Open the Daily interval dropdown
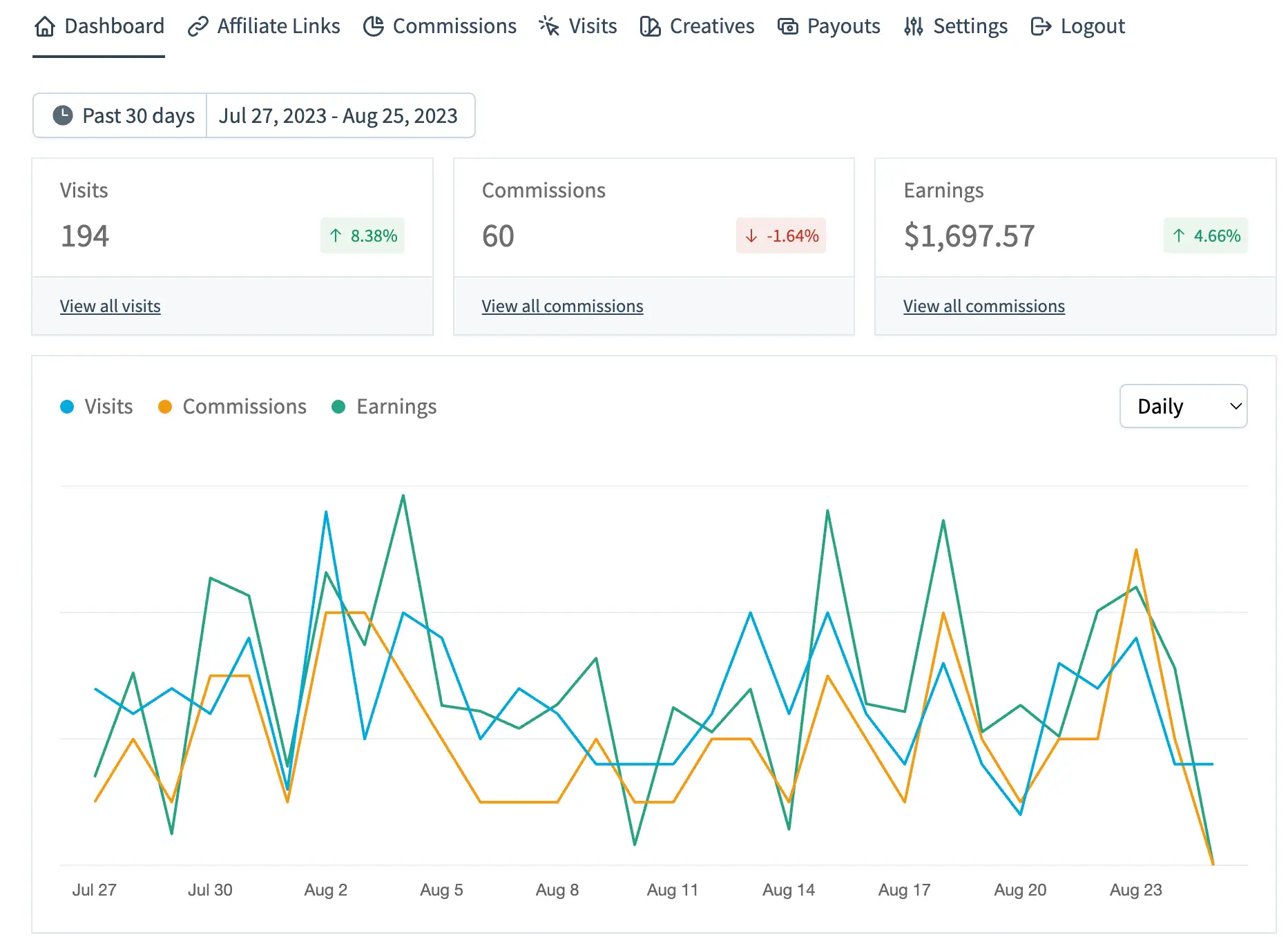The height and width of the screenshot is (937, 1288). tap(1182, 407)
